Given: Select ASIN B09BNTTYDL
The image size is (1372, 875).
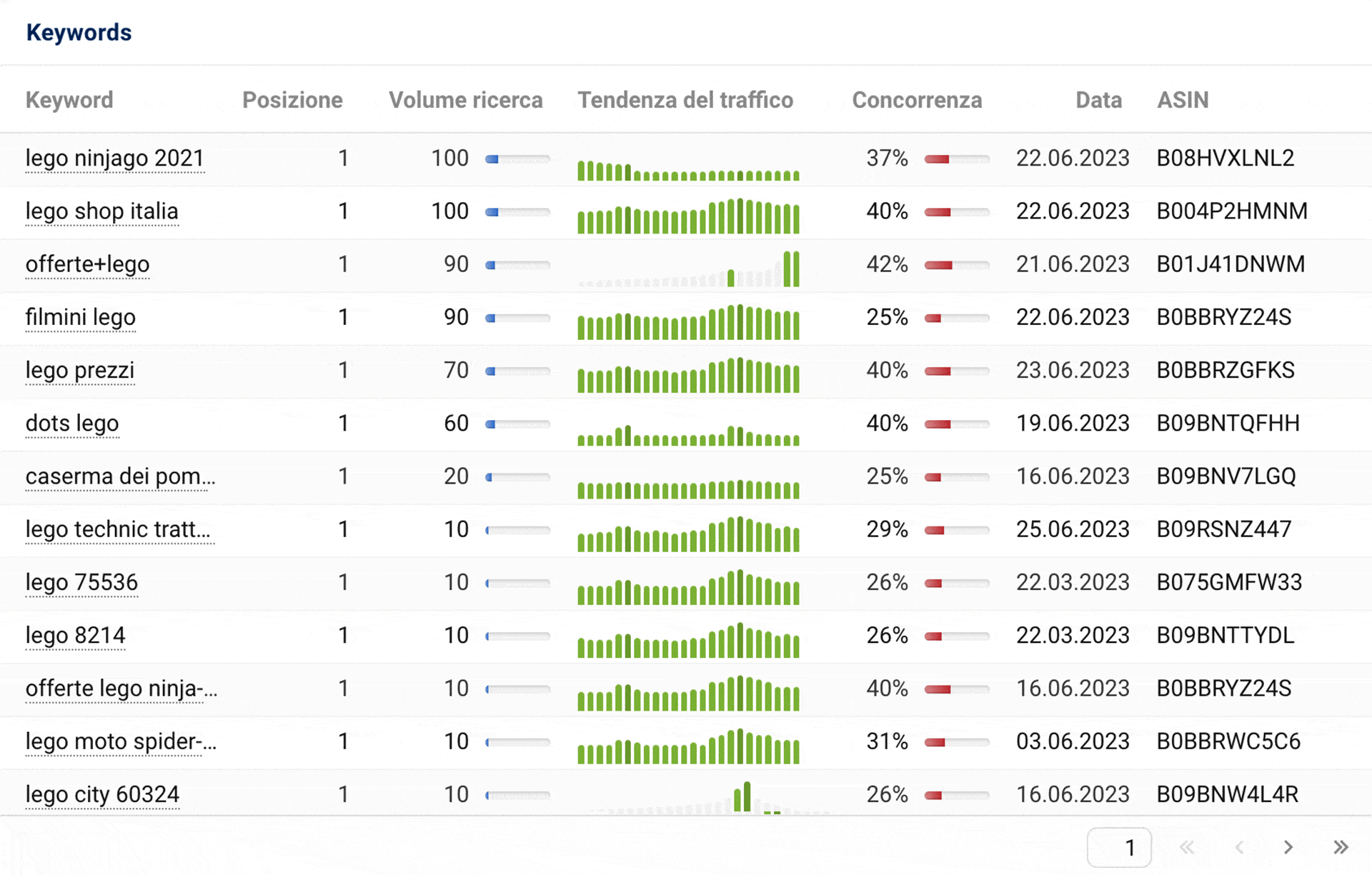Looking at the screenshot, I should (1226, 636).
